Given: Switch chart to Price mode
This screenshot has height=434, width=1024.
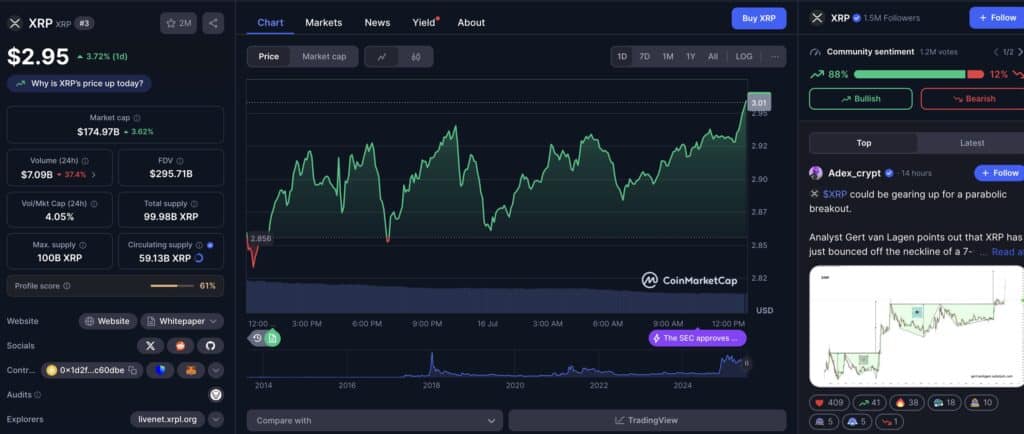Looking at the screenshot, I should [x=268, y=57].
